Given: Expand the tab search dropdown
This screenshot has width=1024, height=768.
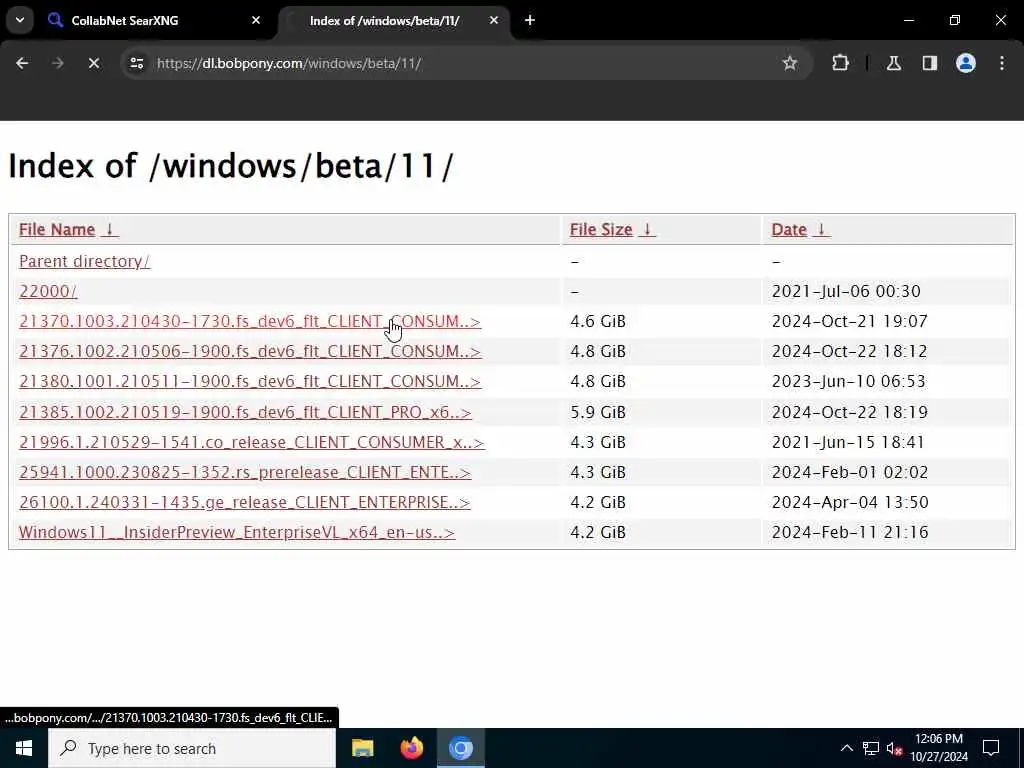Looking at the screenshot, I should tap(20, 20).
